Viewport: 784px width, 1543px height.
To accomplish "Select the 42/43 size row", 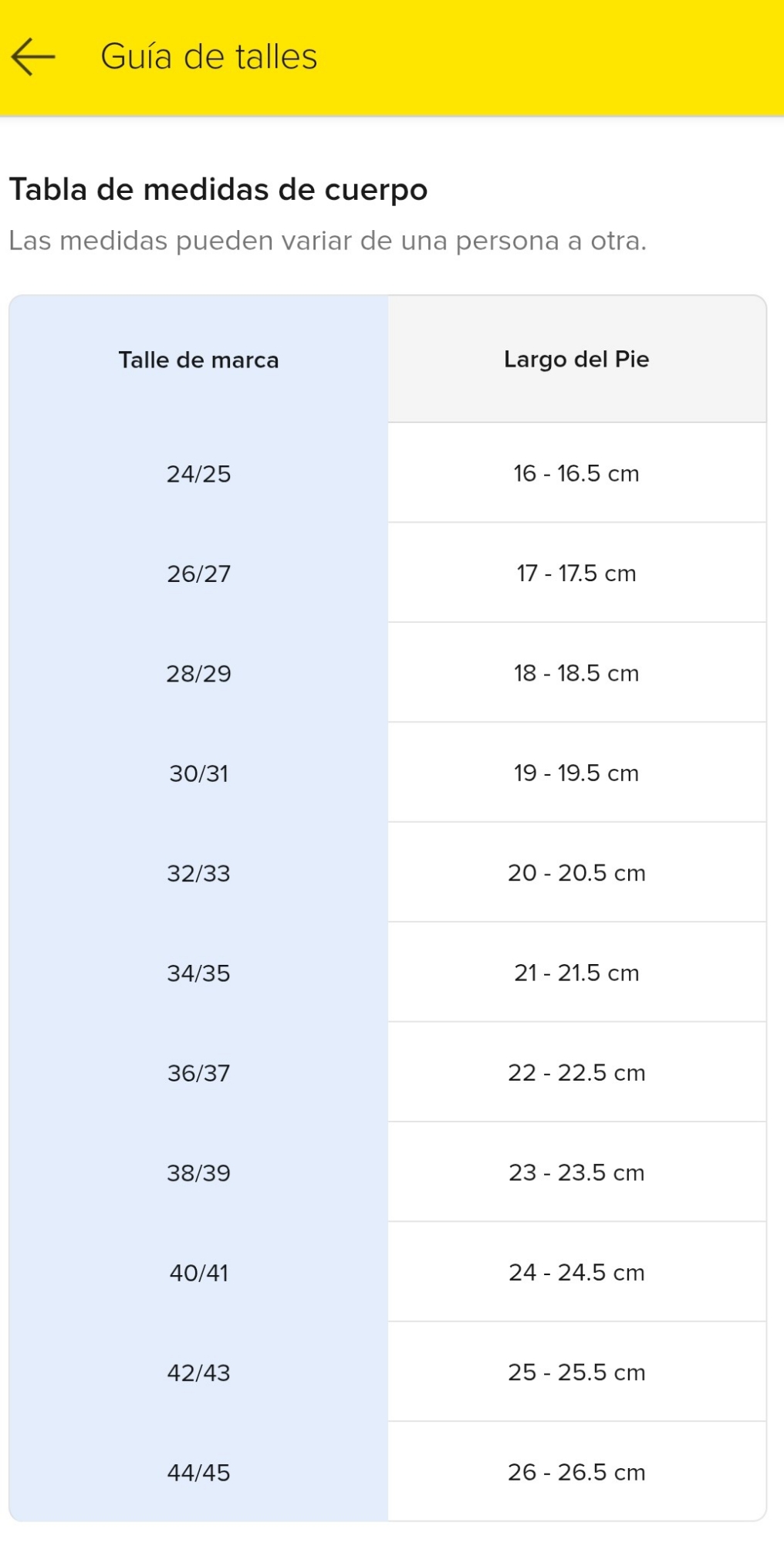I will (198, 1373).
